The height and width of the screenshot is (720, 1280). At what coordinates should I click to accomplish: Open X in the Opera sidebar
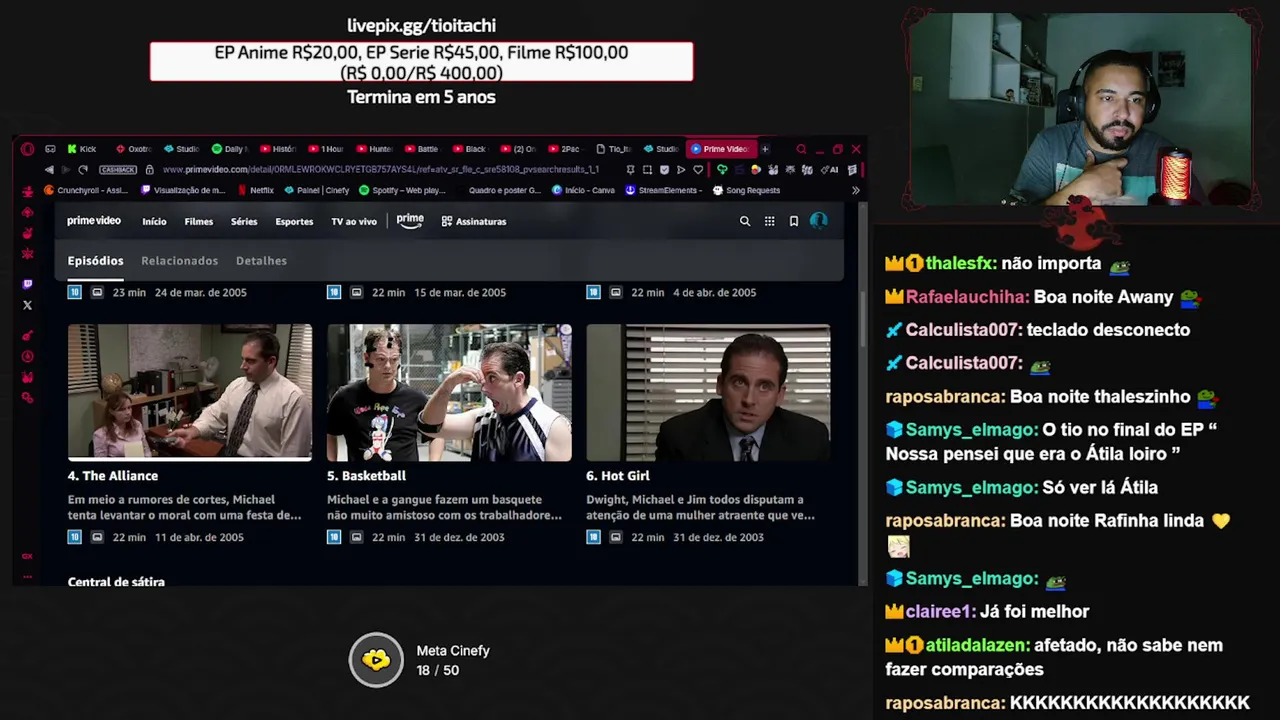pyautogui.click(x=27, y=305)
